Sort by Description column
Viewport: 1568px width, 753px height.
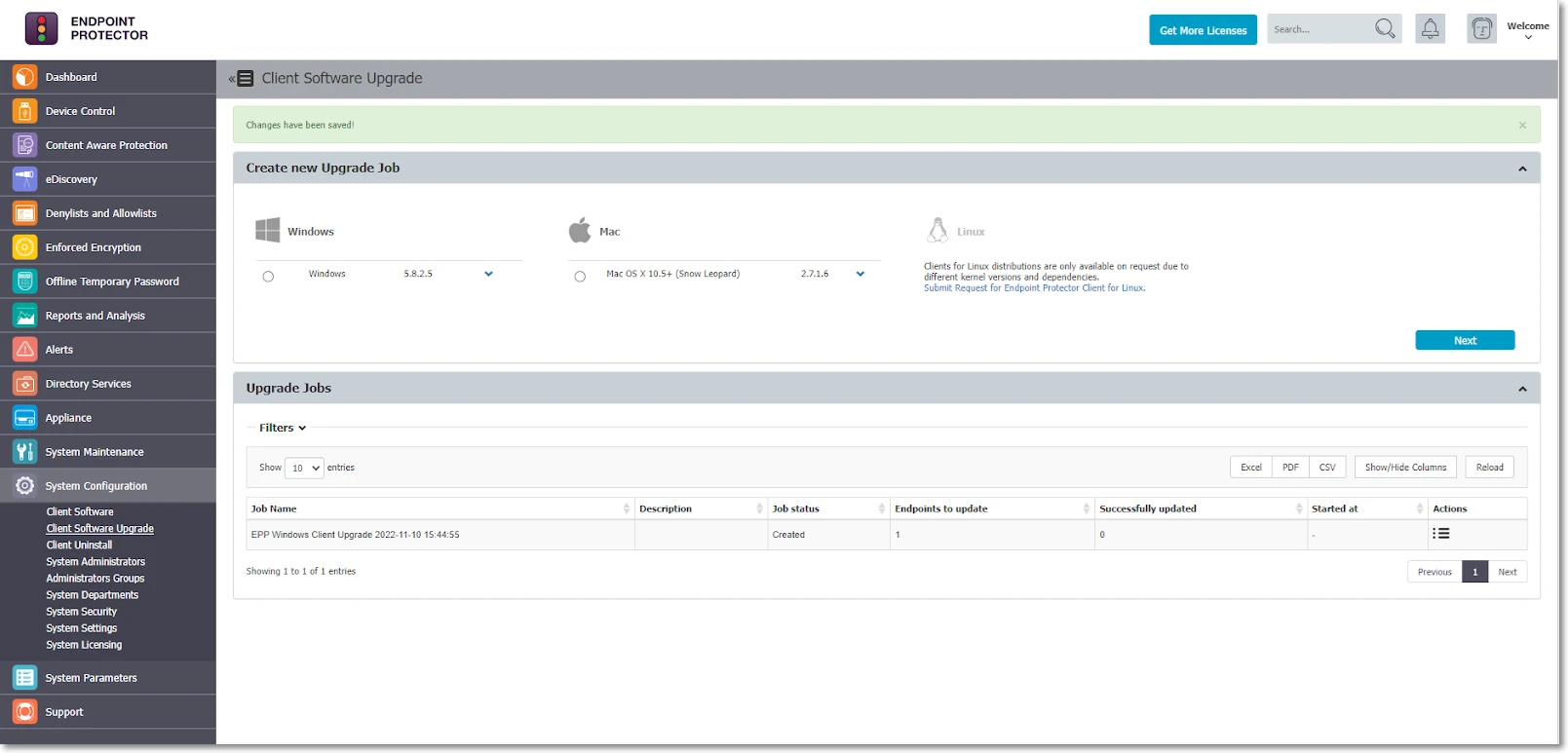pyautogui.click(x=701, y=508)
